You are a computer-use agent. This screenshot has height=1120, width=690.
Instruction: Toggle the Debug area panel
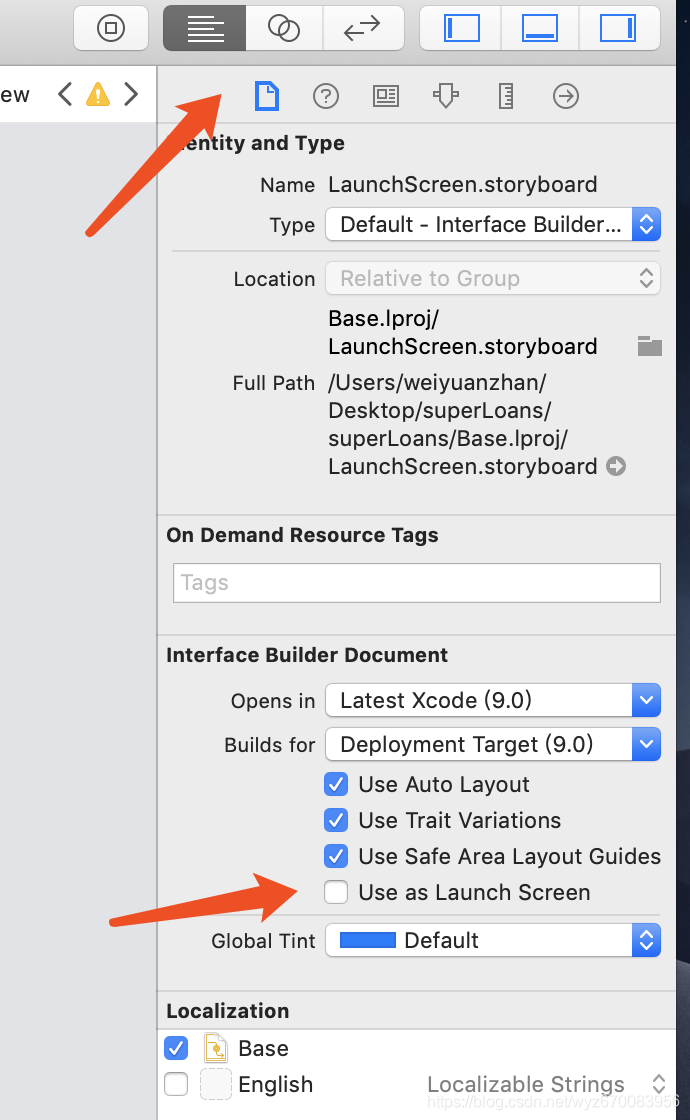[x=540, y=29]
